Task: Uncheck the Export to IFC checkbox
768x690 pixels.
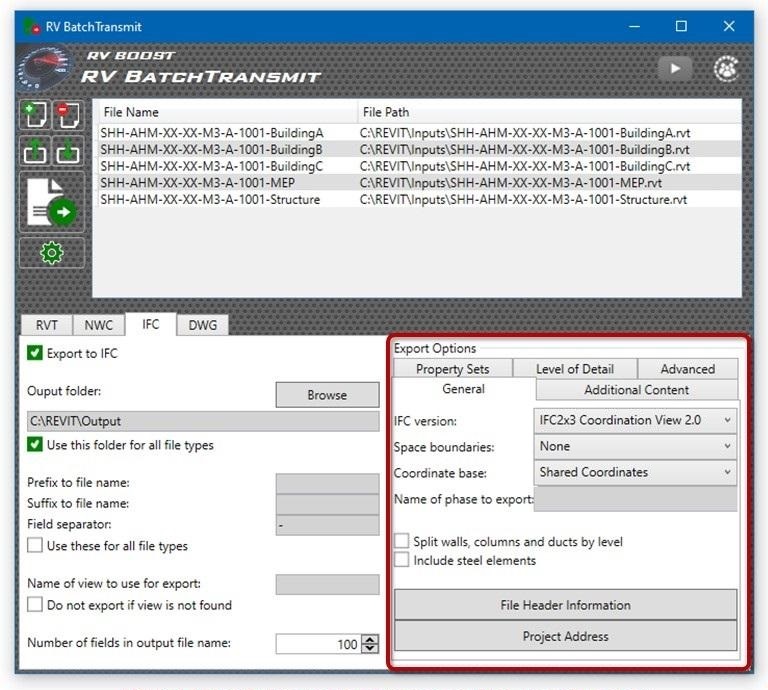Action: (x=35, y=353)
